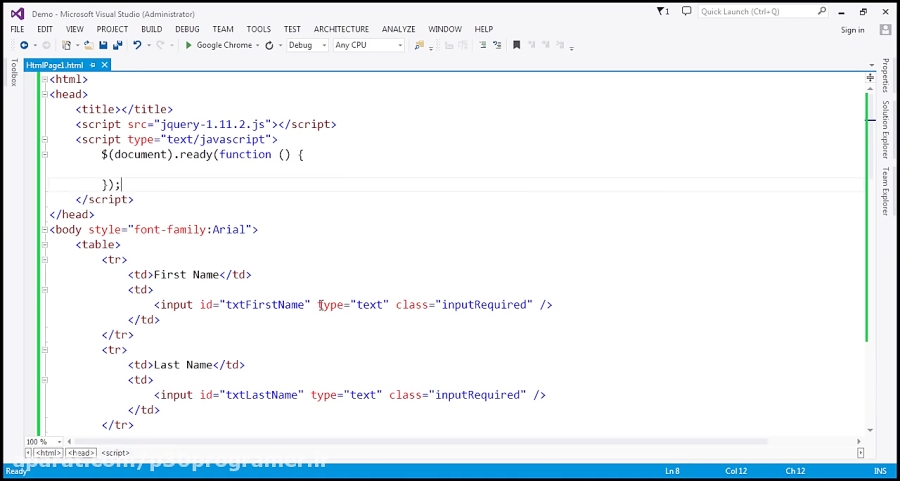The image size is (900, 481).
Task: Collapse the <table> tag outline
Action: coord(45,245)
